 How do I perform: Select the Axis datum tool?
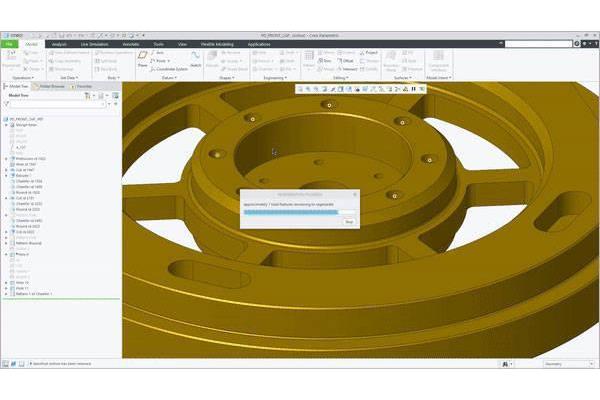pyautogui.click(x=157, y=52)
